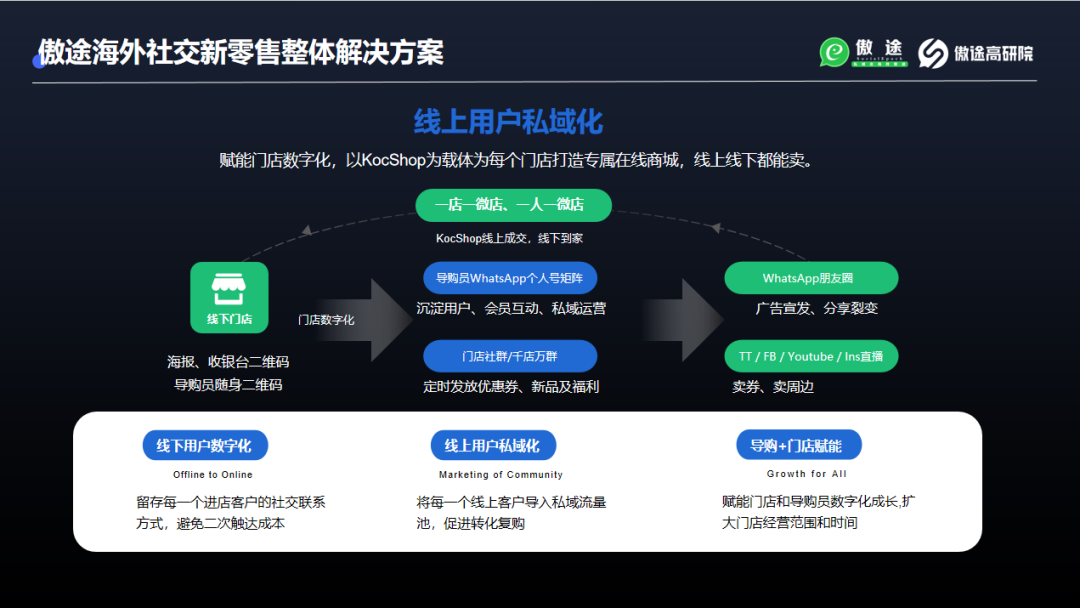Click the text 导购员随身二维码
The height and width of the screenshot is (608, 1080).
click(228, 384)
